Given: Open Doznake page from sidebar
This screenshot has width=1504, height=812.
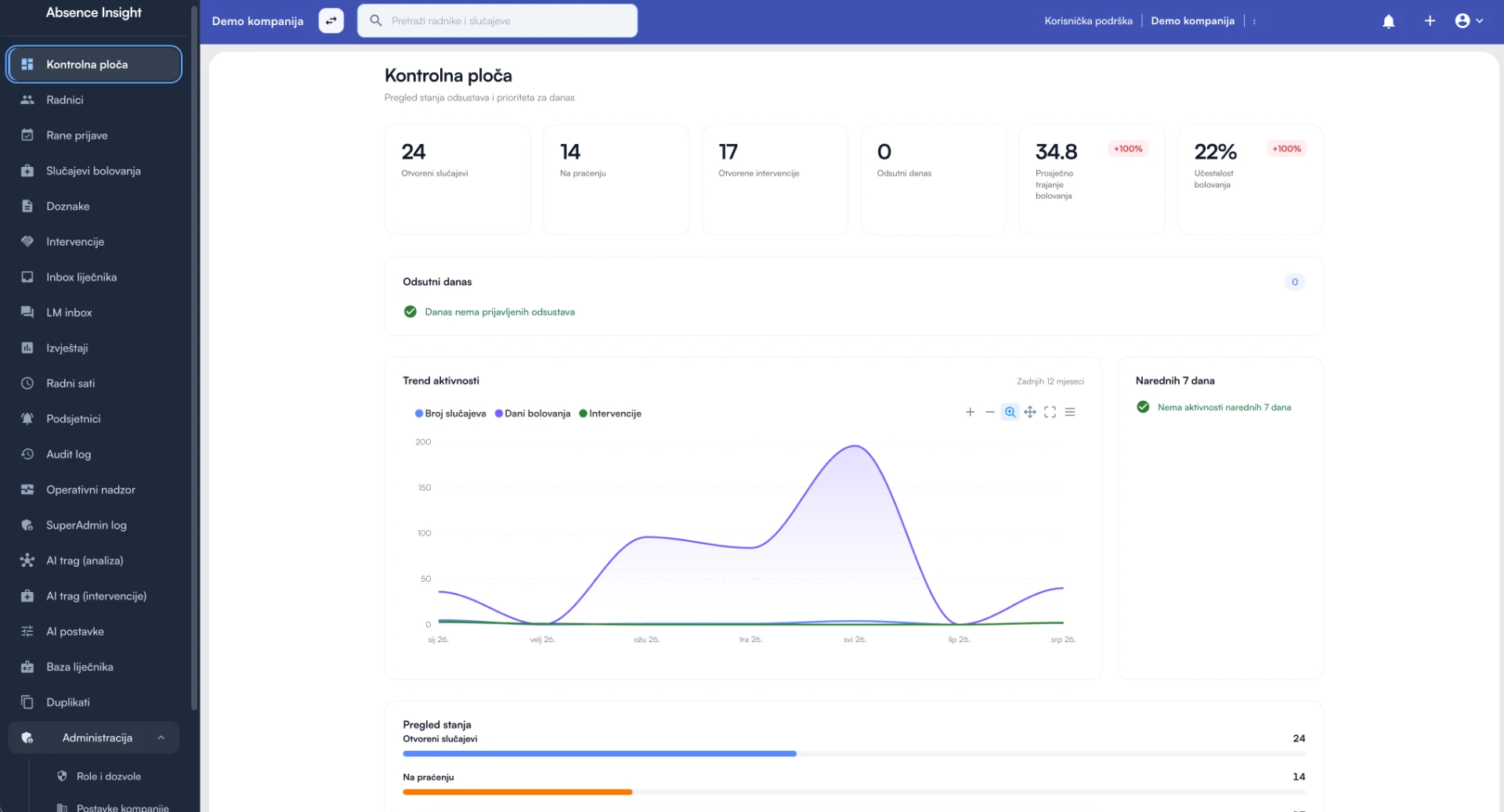Looking at the screenshot, I should pyautogui.click(x=94, y=206).
